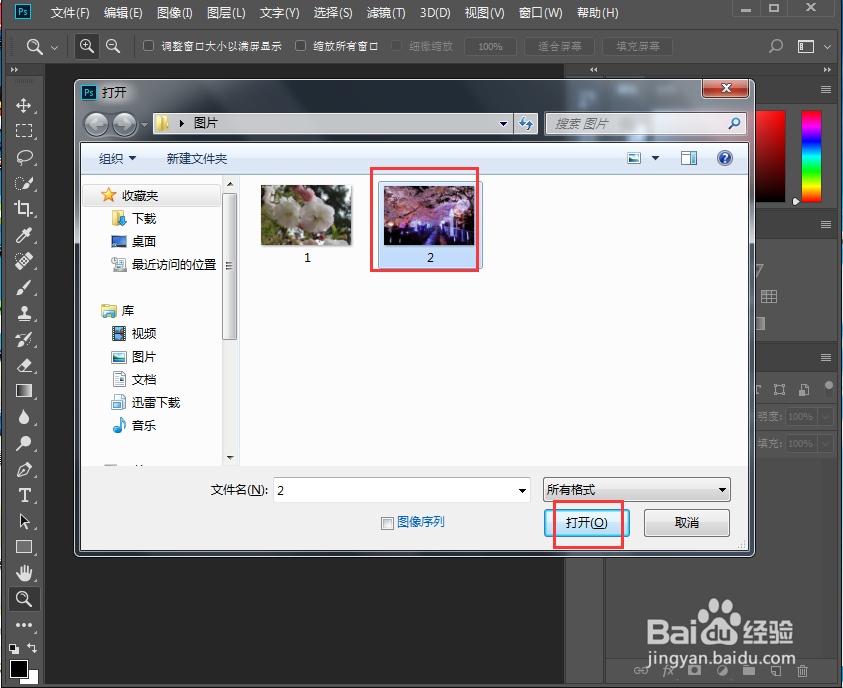The height and width of the screenshot is (688, 843).
Task: Select the Lasso tool
Action: coord(24,157)
